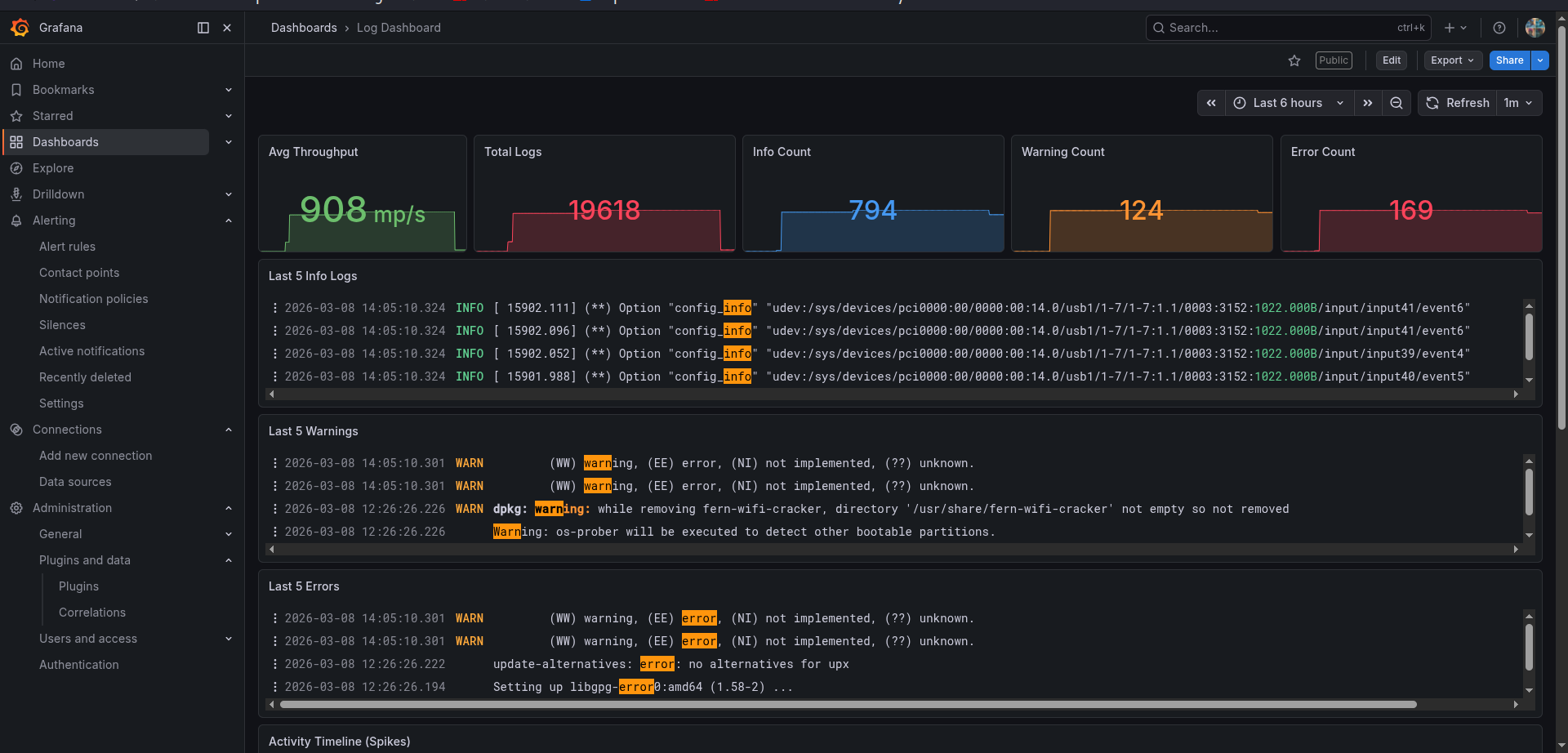Open the help question mark icon
This screenshot has height=753, width=1568.
pos(1499,28)
